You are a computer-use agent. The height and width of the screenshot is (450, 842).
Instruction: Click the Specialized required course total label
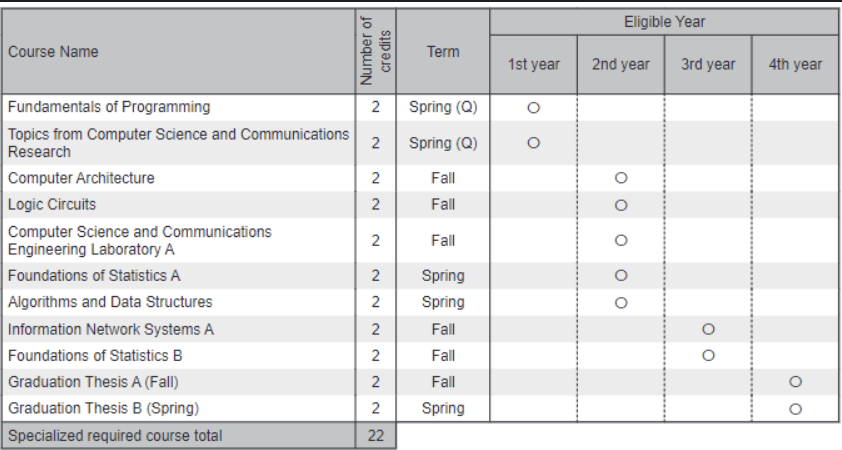pos(115,435)
